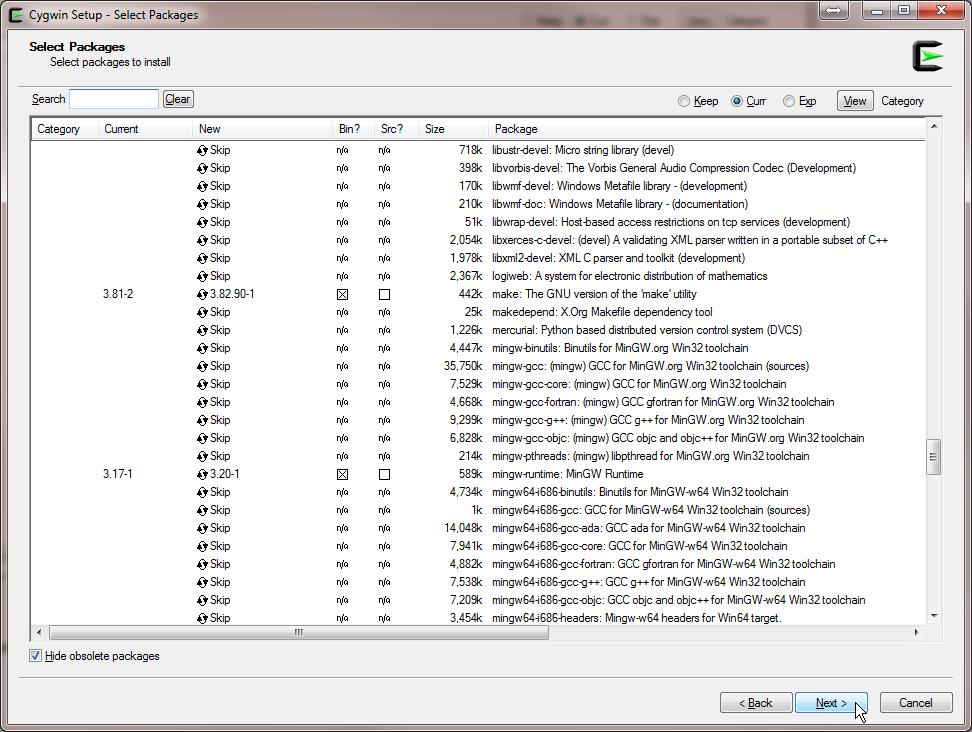Cycle the install action icon for libwmf-devel
This screenshot has width=972, height=732.
pyautogui.click(x=202, y=186)
